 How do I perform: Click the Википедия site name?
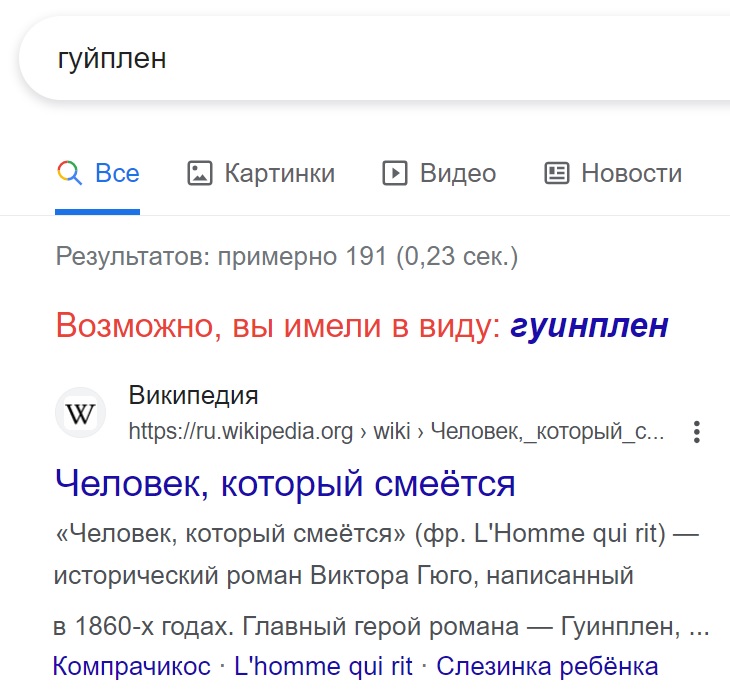tap(193, 395)
